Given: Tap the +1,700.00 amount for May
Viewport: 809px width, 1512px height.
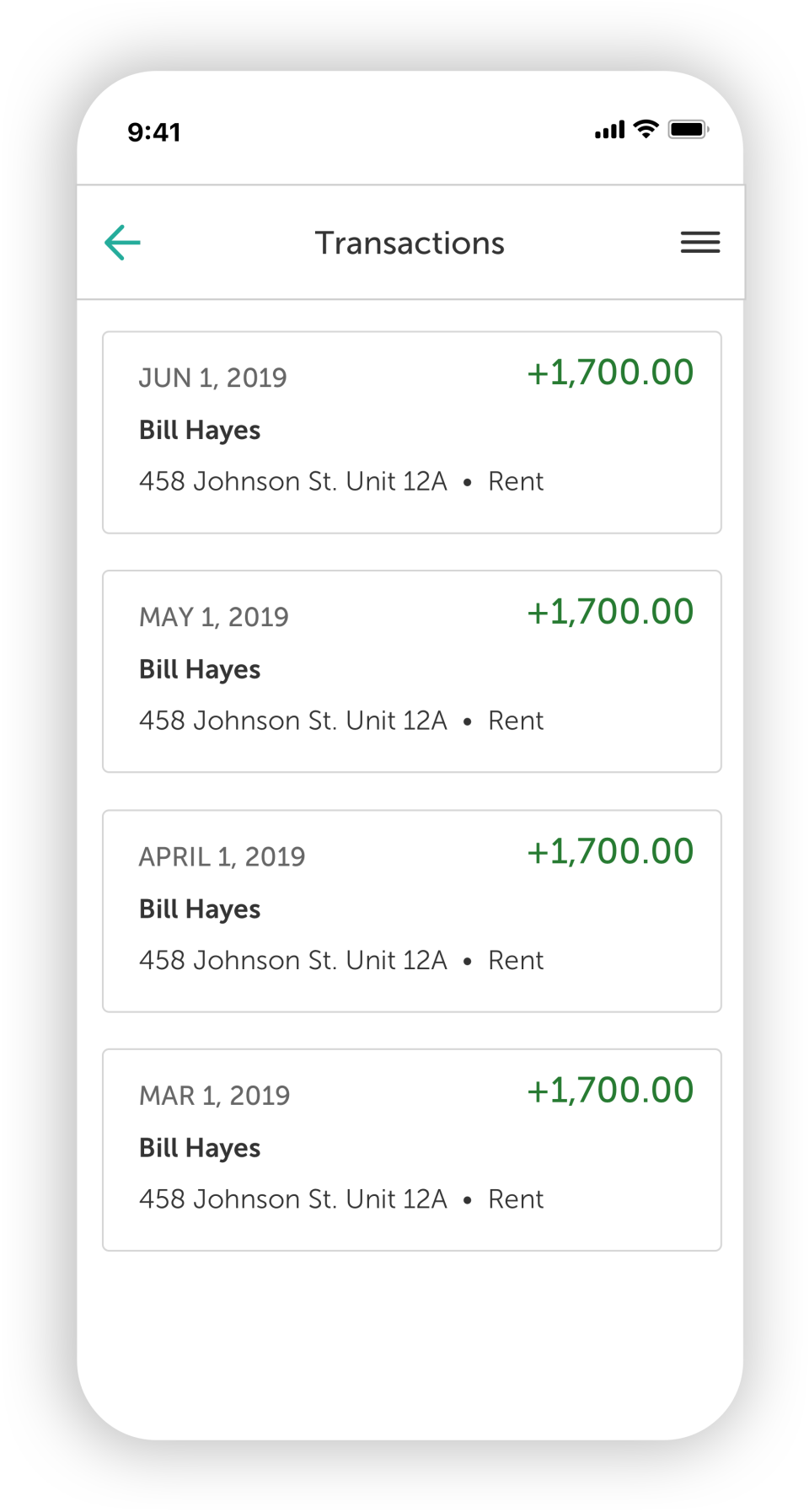Looking at the screenshot, I should tap(609, 612).
